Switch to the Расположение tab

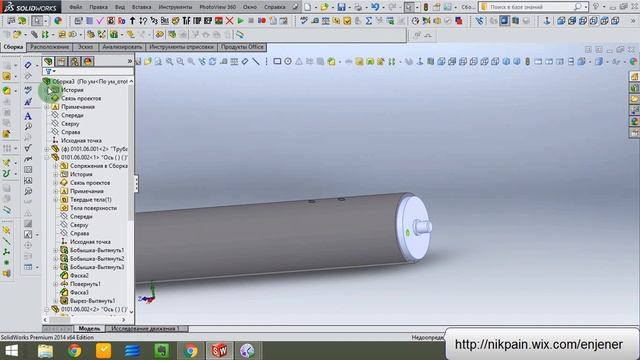point(49,47)
